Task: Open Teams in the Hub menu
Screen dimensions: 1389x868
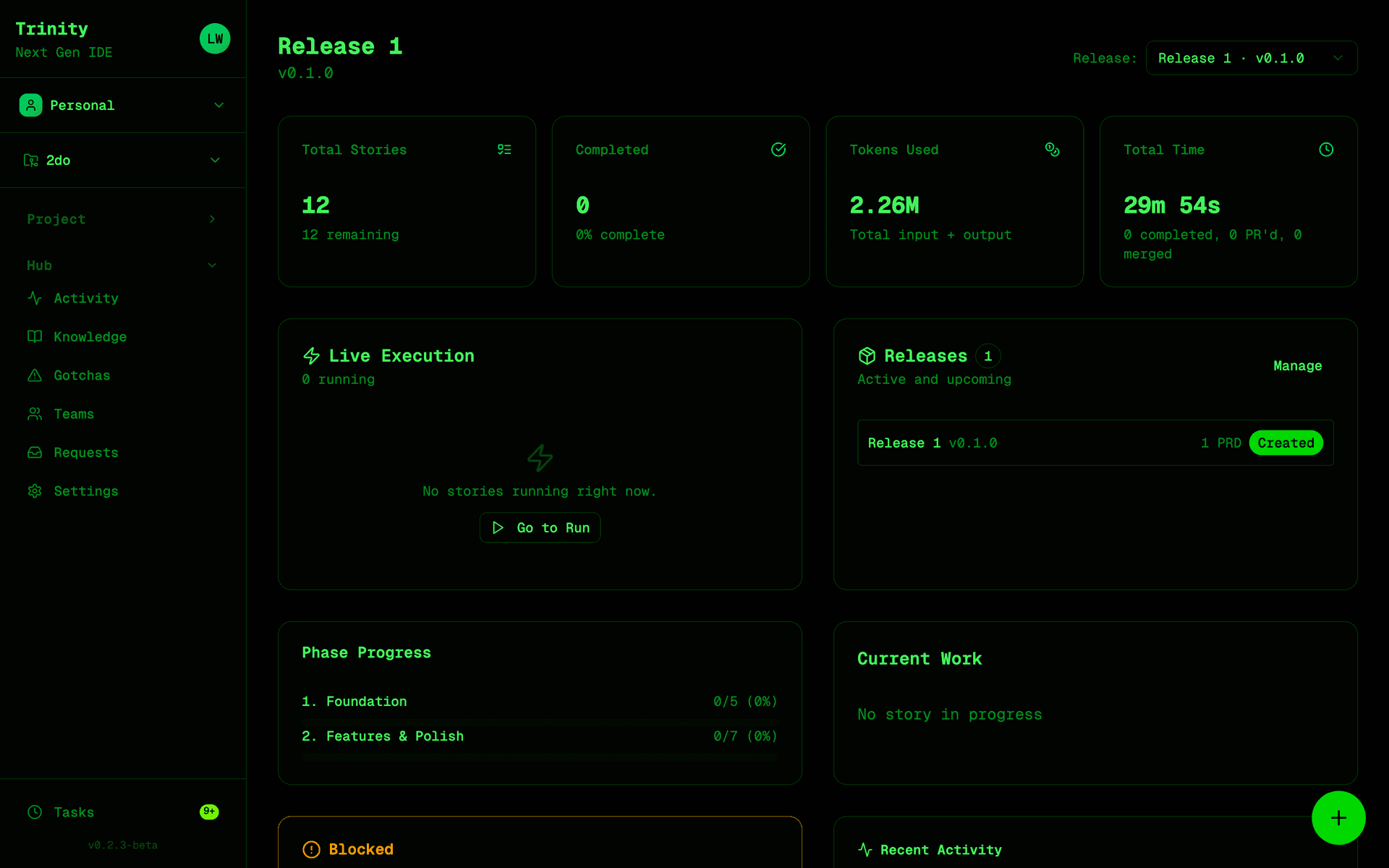Action: point(123,414)
